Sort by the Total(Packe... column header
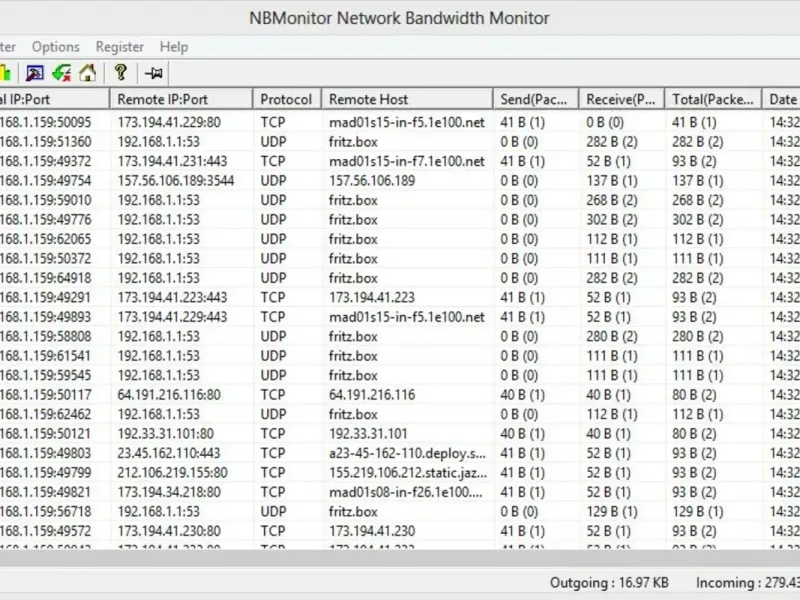 pyautogui.click(x=713, y=99)
